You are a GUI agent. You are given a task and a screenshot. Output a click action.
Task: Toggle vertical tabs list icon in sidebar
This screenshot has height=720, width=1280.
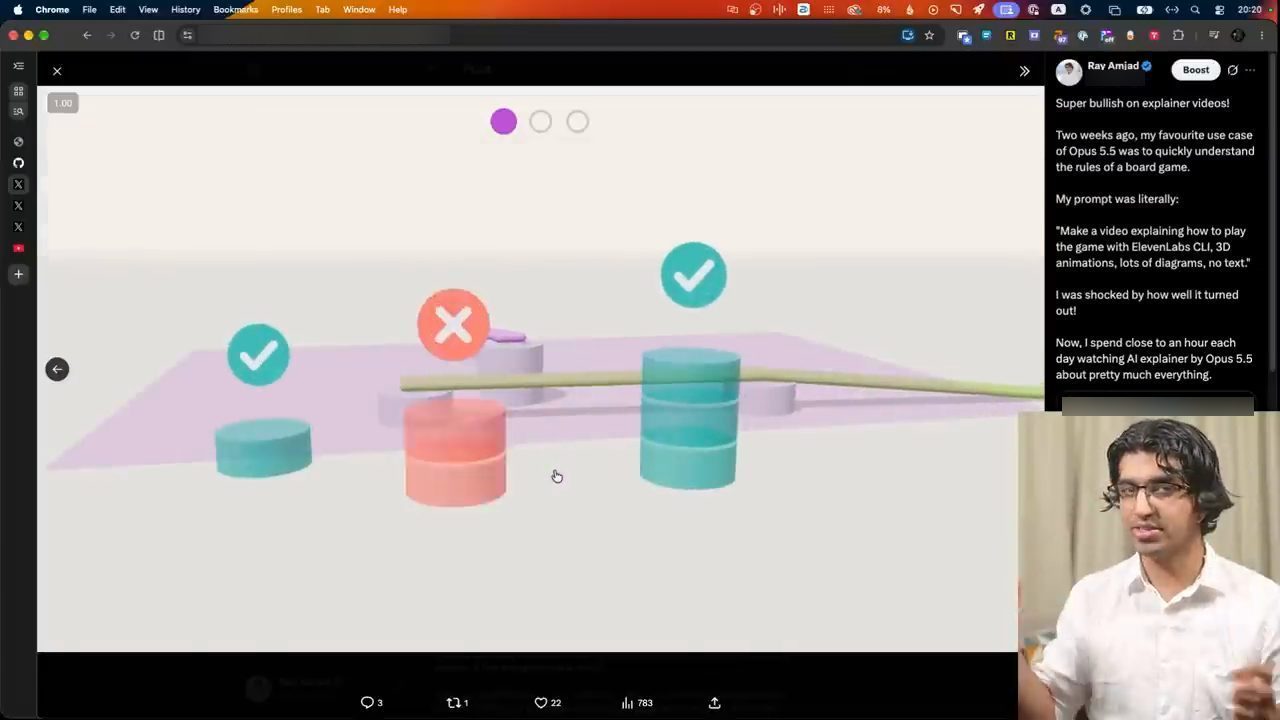[18, 66]
